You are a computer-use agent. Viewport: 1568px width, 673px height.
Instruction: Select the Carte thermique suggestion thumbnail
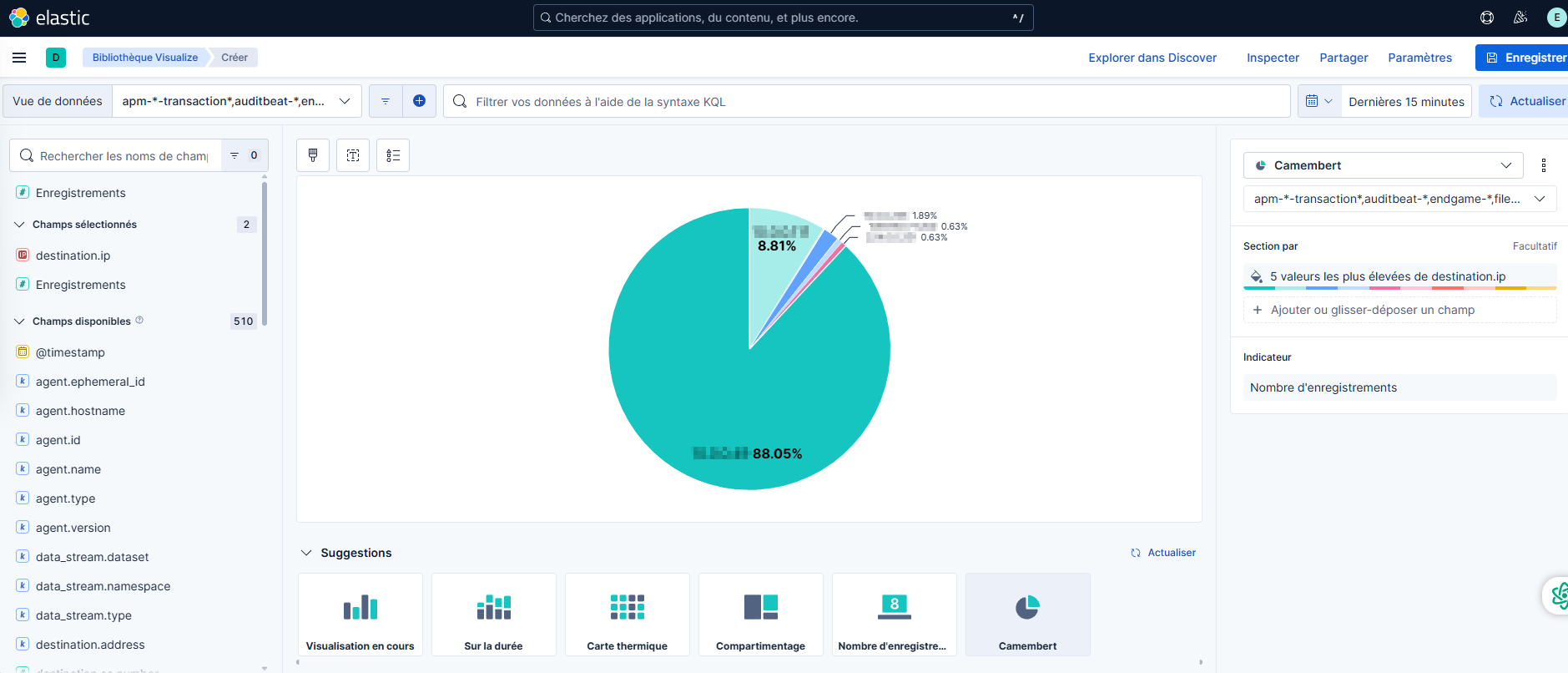pos(628,615)
